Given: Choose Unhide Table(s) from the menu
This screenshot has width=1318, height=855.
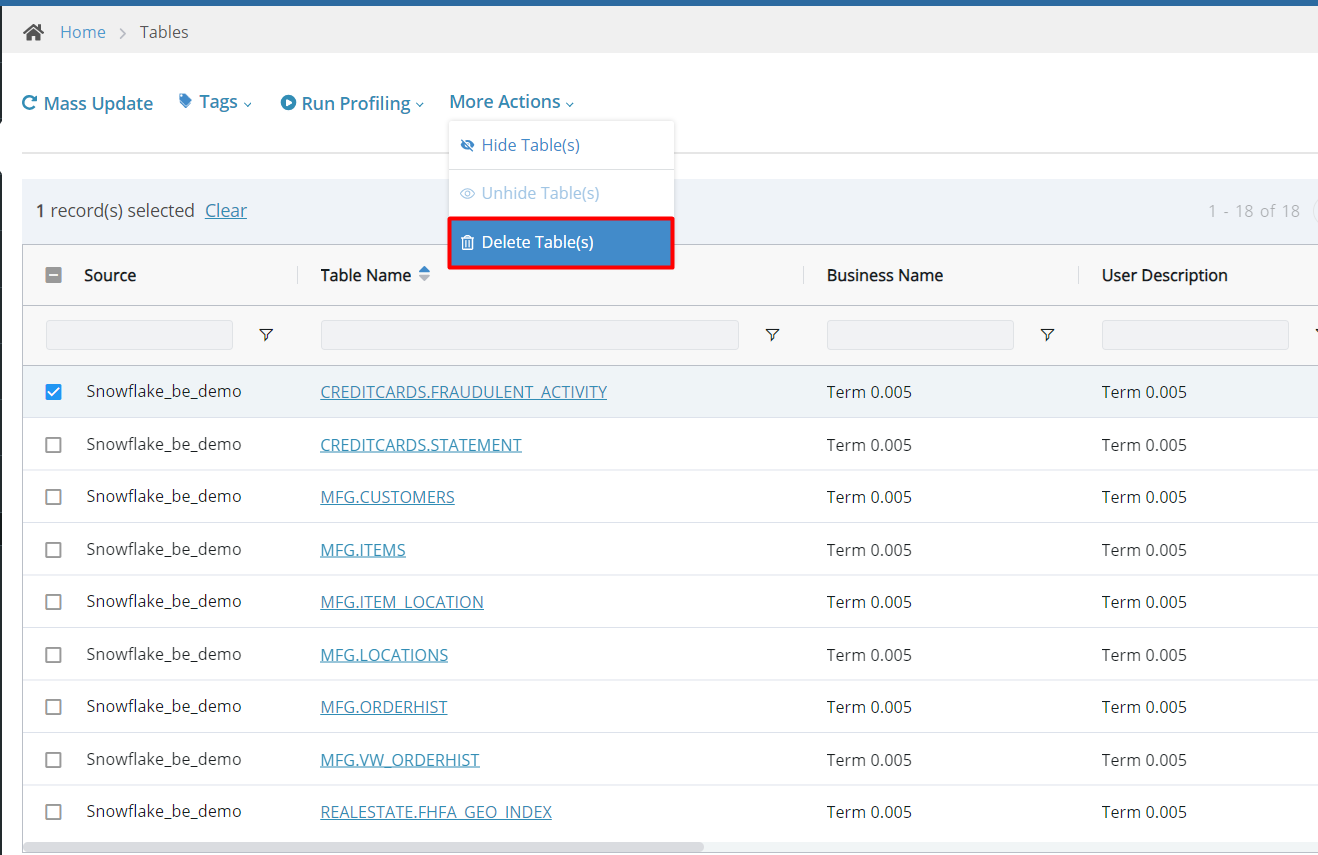Looking at the screenshot, I should click(x=561, y=193).
